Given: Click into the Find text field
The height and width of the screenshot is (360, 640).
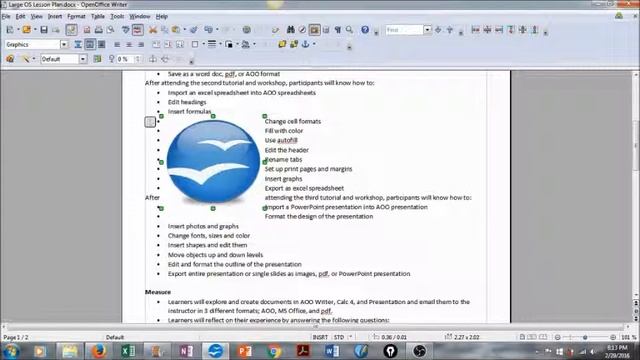Looking at the screenshot, I should (404, 30).
